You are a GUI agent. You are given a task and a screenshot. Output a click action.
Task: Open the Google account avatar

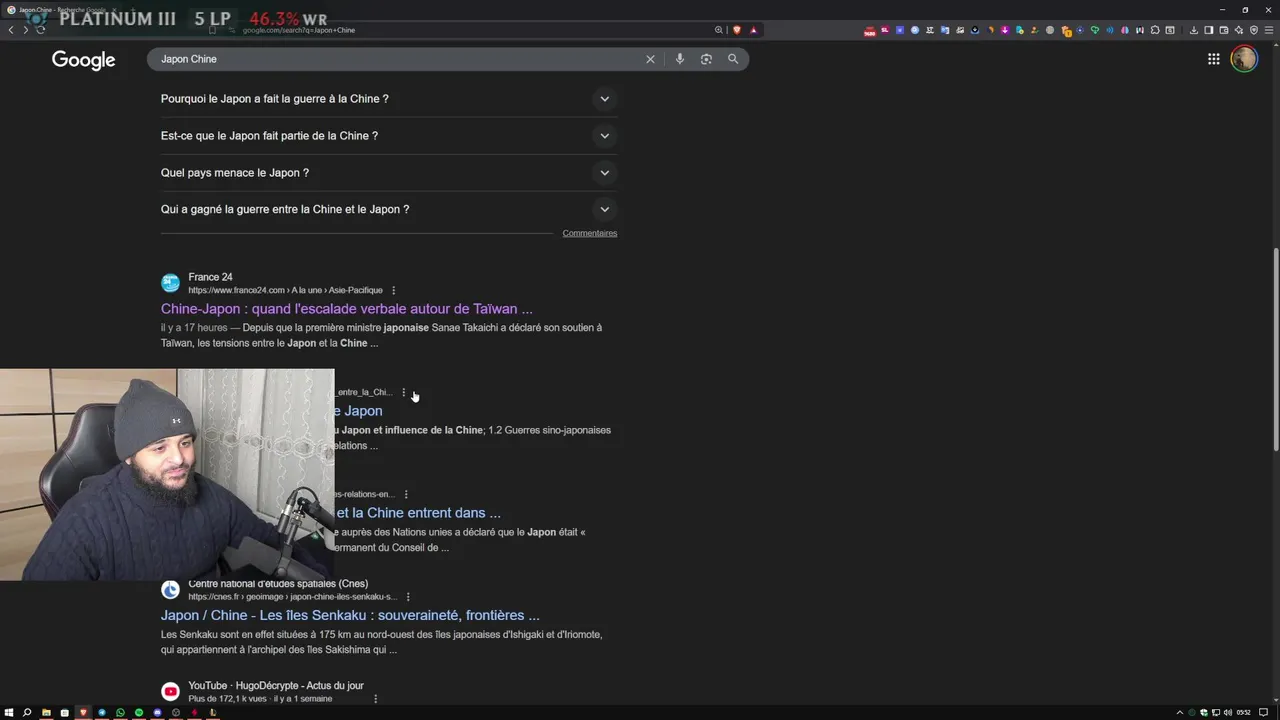coord(1244,59)
